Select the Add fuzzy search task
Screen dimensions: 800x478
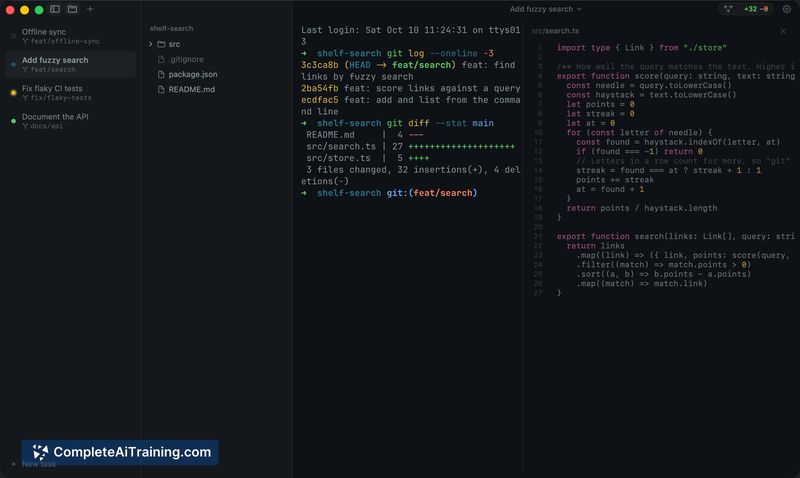pyautogui.click(x=70, y=64)
